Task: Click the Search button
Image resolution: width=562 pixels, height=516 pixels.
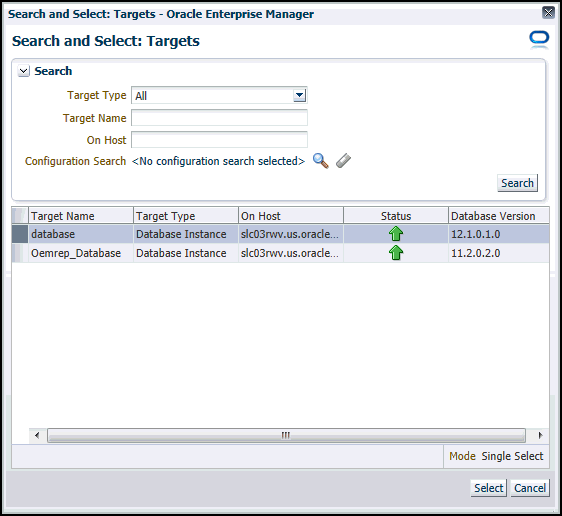Action: click(517, 183)
